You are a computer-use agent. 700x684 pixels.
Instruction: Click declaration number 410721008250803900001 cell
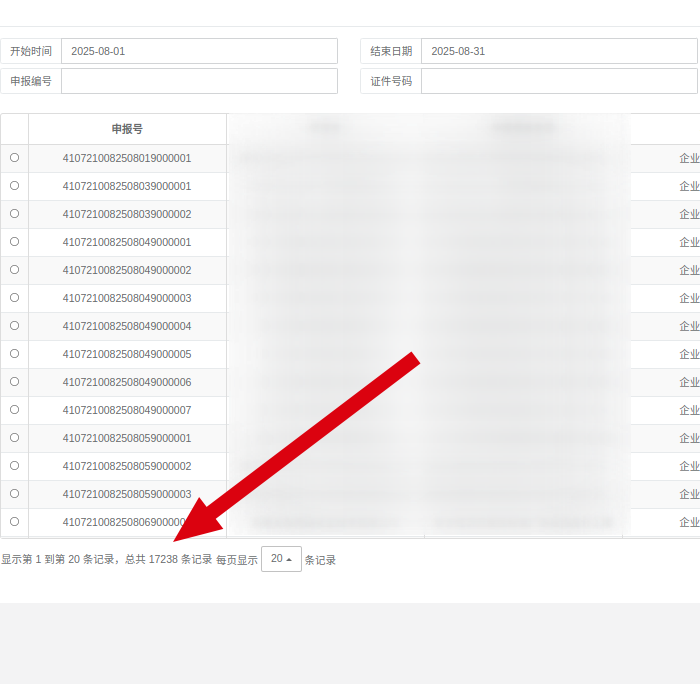(127, 186)
